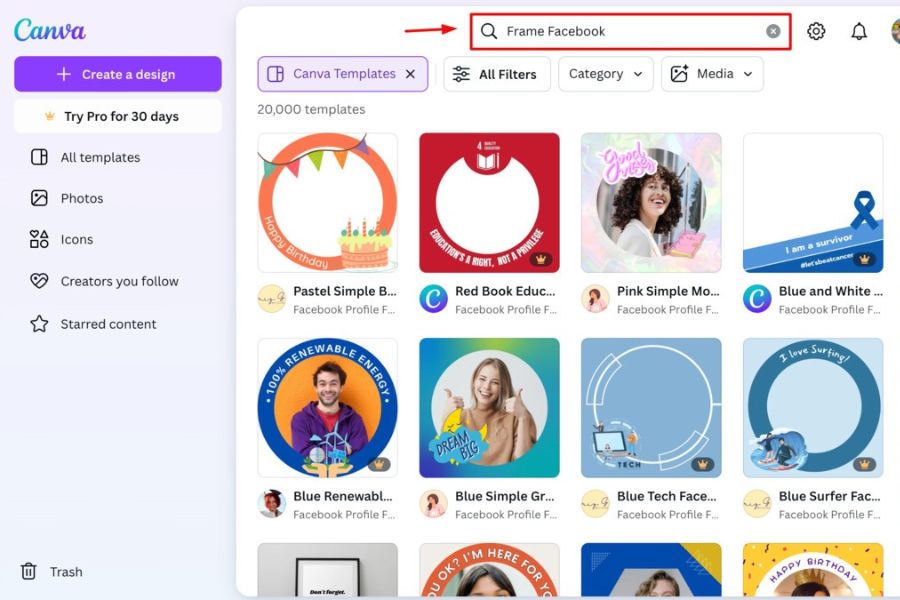Click the 'Pink Simple Mo...' title
The width and height of the screenshot is (900, 600).
click(668, 291)
